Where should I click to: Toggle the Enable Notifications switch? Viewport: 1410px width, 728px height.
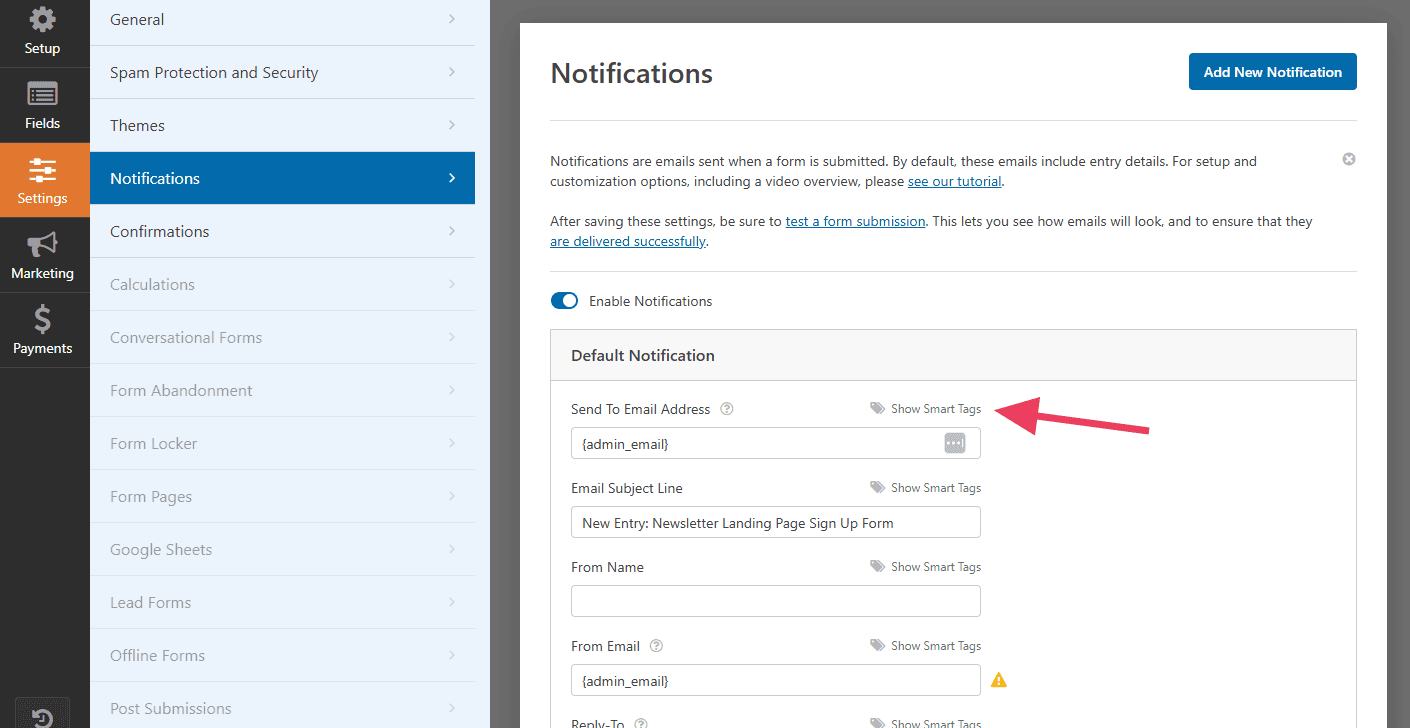(x=565, y=301)
